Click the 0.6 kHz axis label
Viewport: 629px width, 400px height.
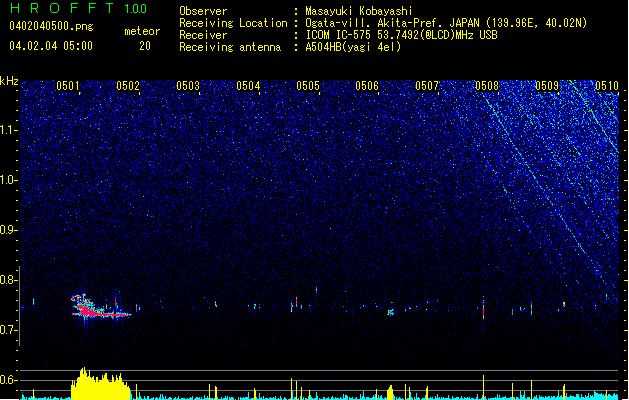(9, 380)
